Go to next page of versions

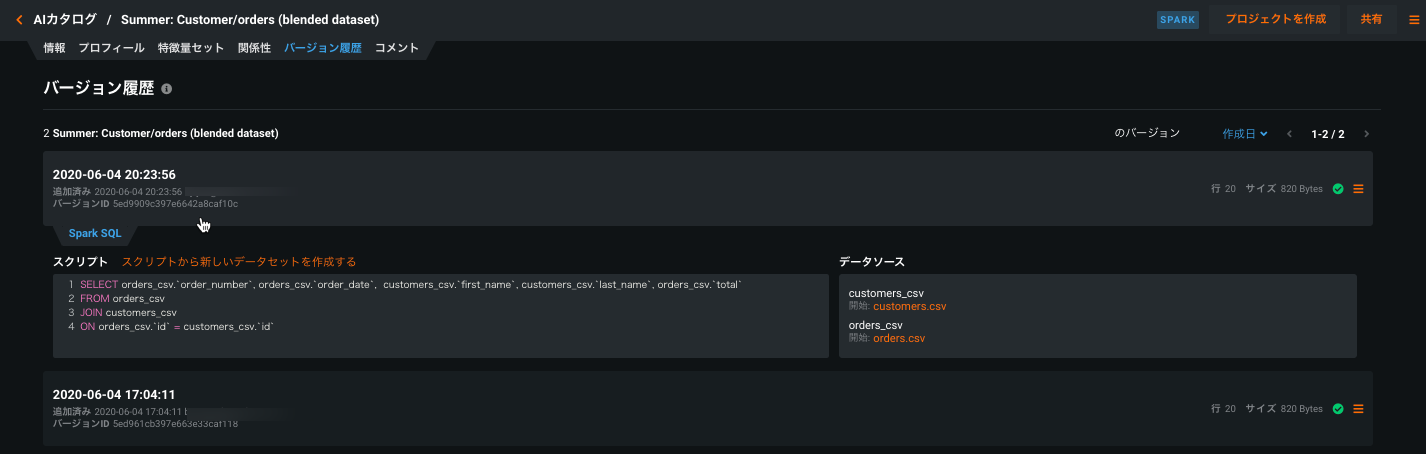click(x=1366, y=134)
